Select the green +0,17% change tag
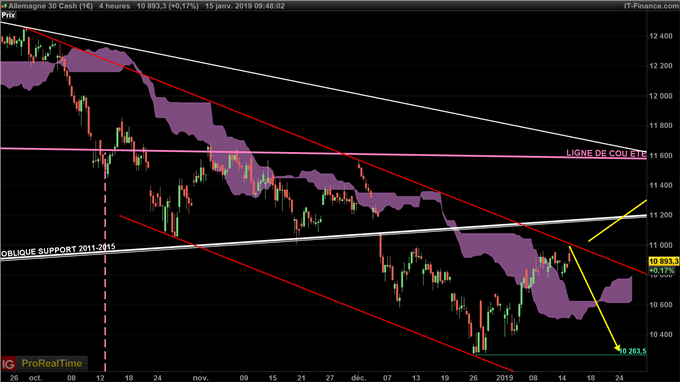Viewport: 680px width, 382px height. [661, 270]
